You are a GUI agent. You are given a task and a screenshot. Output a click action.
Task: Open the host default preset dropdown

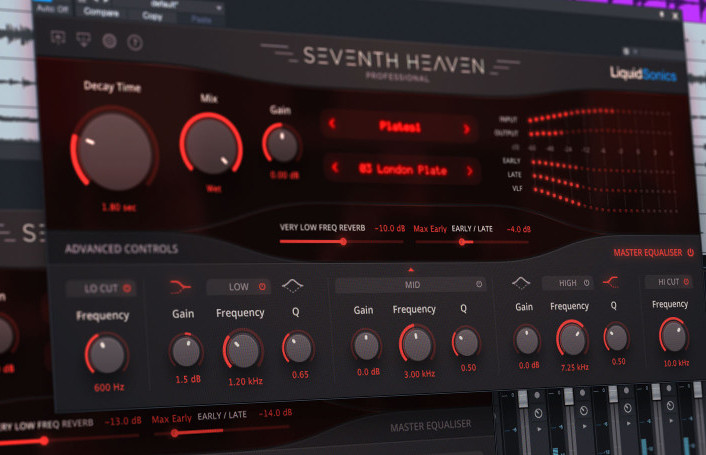[187, 7]
